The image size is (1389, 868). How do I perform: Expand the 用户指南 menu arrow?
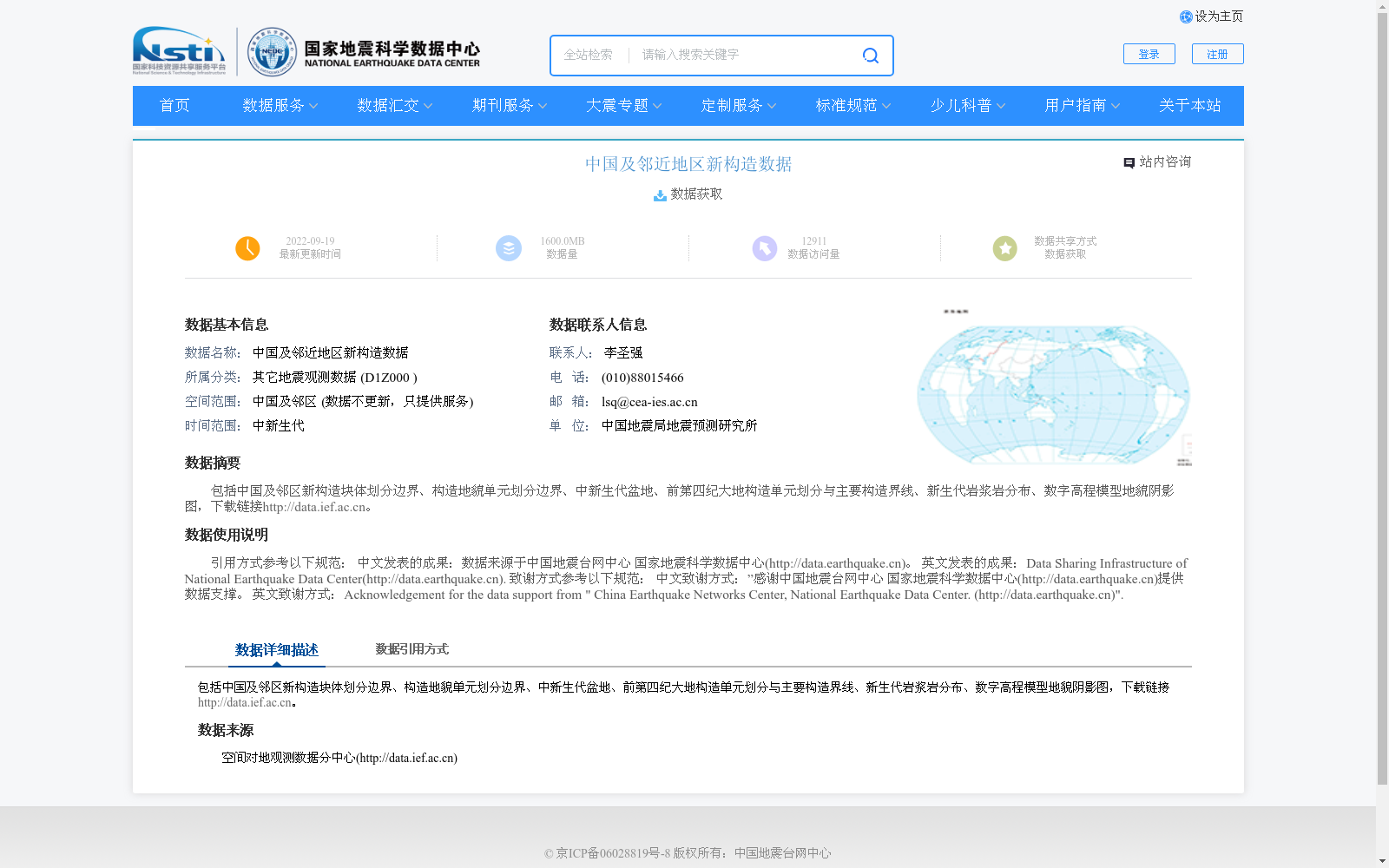[1116, 106]
